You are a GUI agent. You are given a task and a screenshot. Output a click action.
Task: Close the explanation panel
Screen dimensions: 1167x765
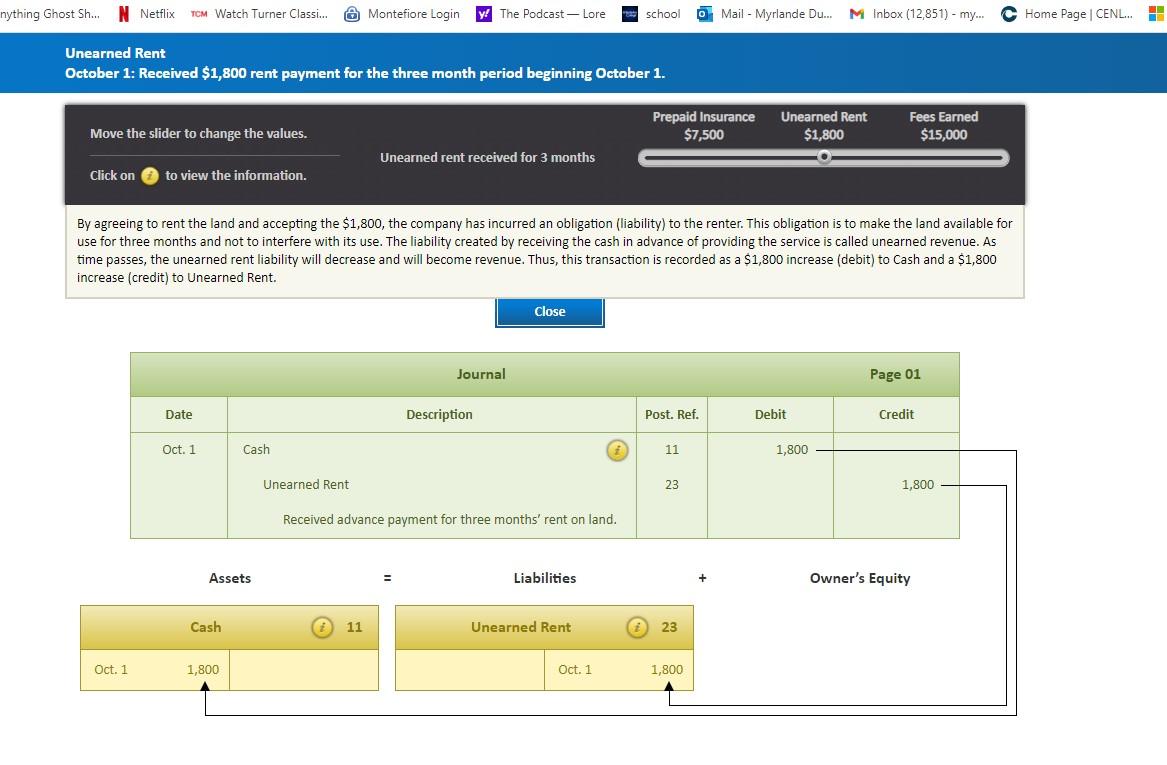pyautogui.click(x=549, y=312)
